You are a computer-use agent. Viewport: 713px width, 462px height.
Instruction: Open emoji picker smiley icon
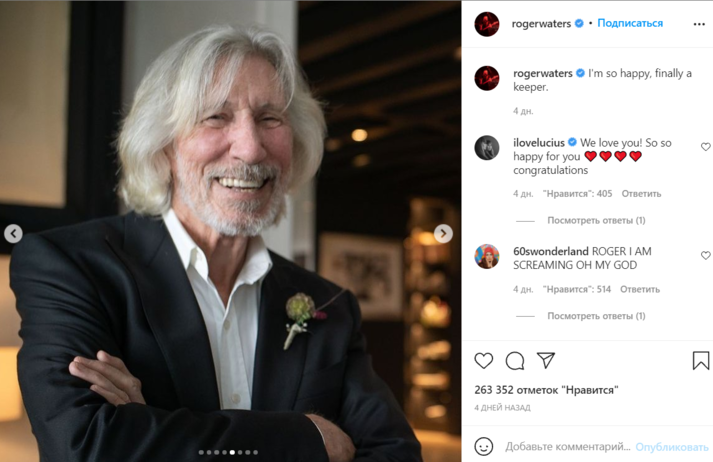point(484,447)
